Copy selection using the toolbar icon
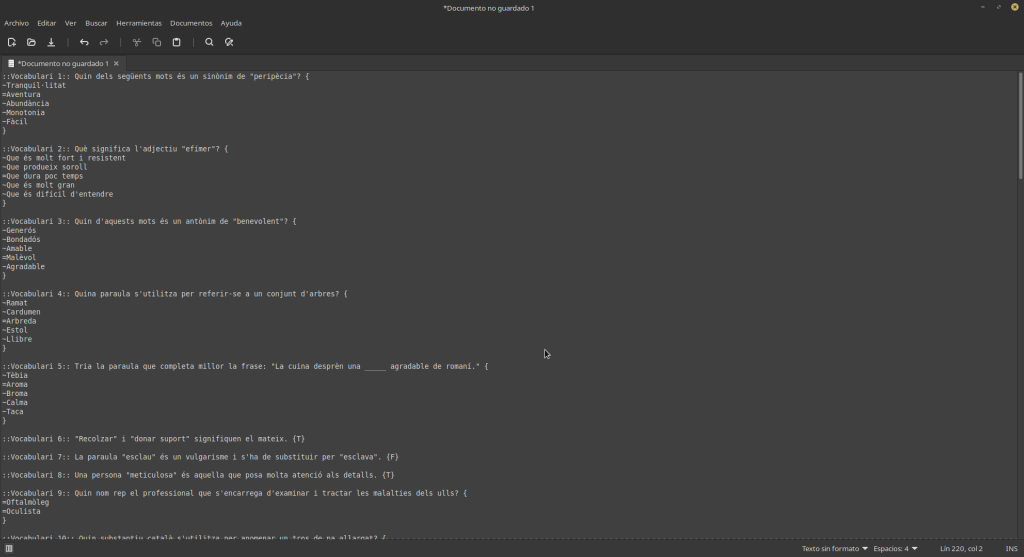This screenshot has width=1024, height=557. pos(157,42)
